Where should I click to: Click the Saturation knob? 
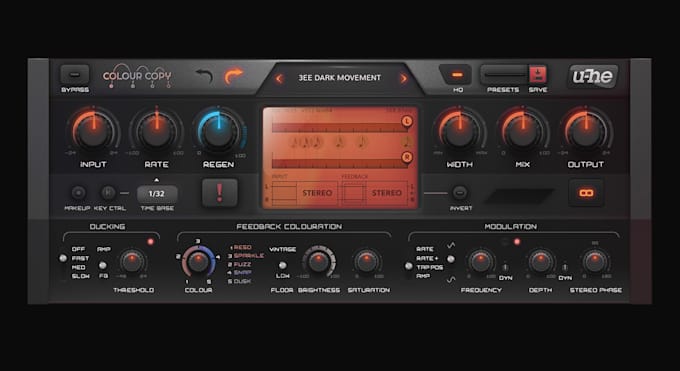[x=367, y=262]
